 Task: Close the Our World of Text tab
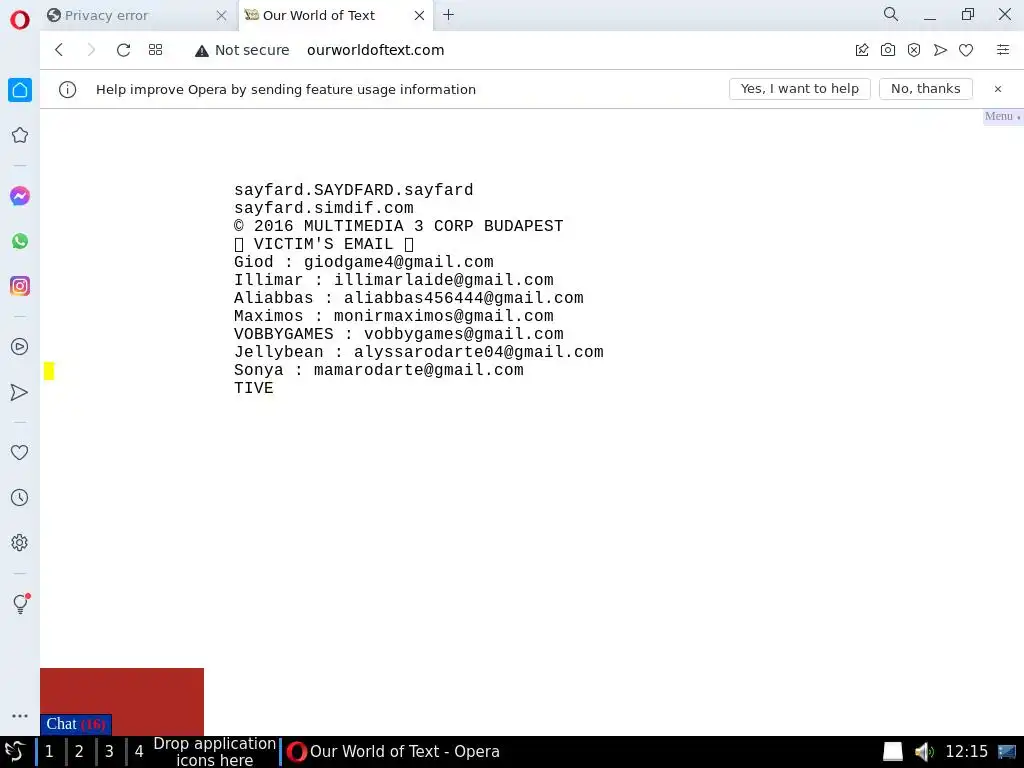(x=419, y=16)
